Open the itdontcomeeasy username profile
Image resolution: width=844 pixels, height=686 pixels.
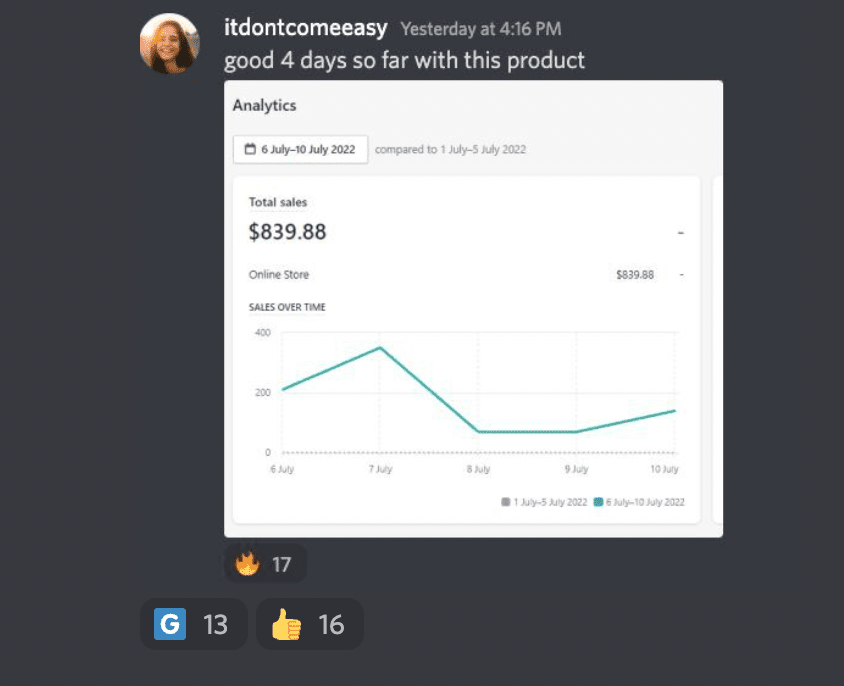pyautogui.click(x=305, y=27)
